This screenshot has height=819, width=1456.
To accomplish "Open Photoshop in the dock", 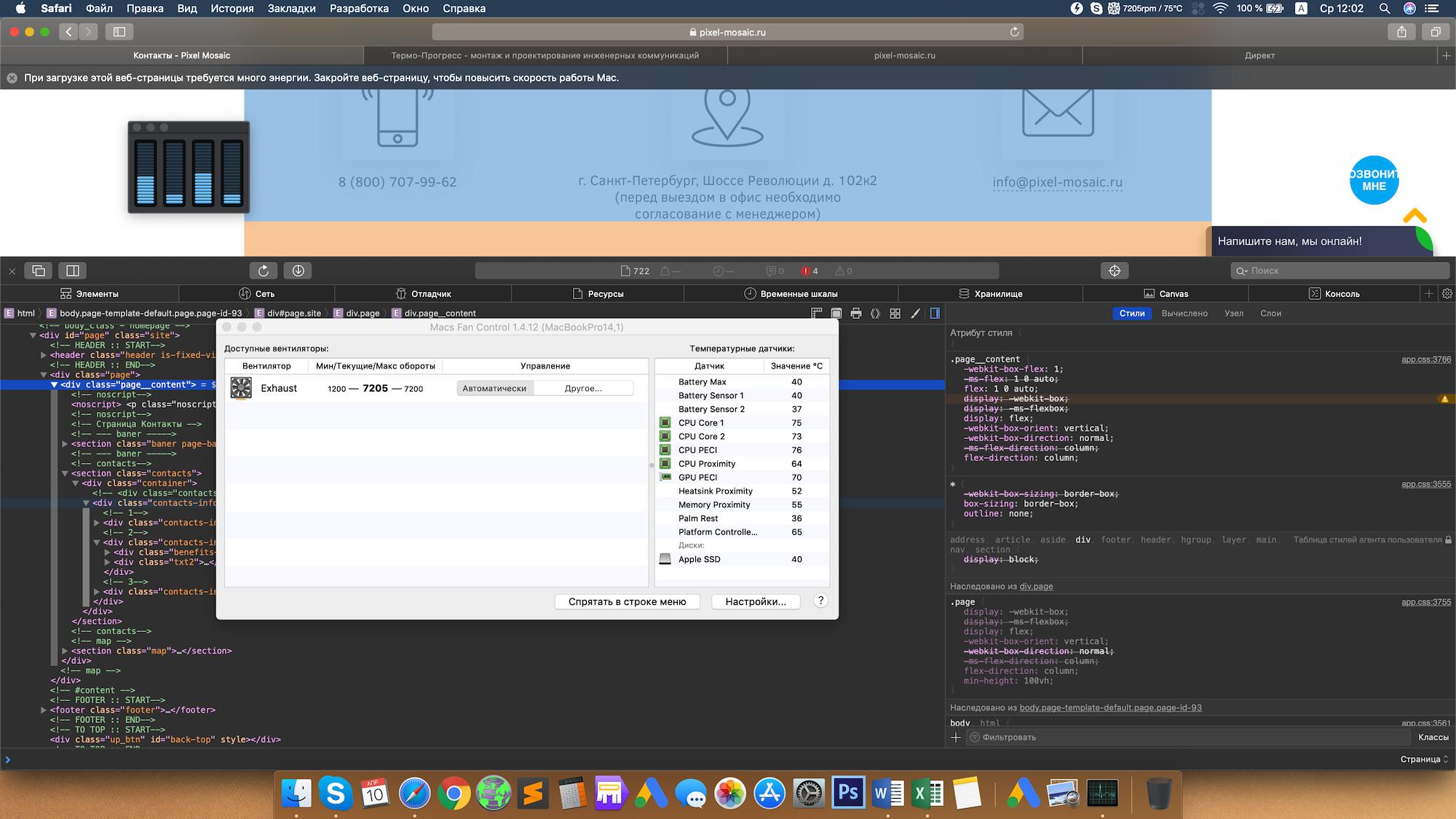I will [848, 794].
